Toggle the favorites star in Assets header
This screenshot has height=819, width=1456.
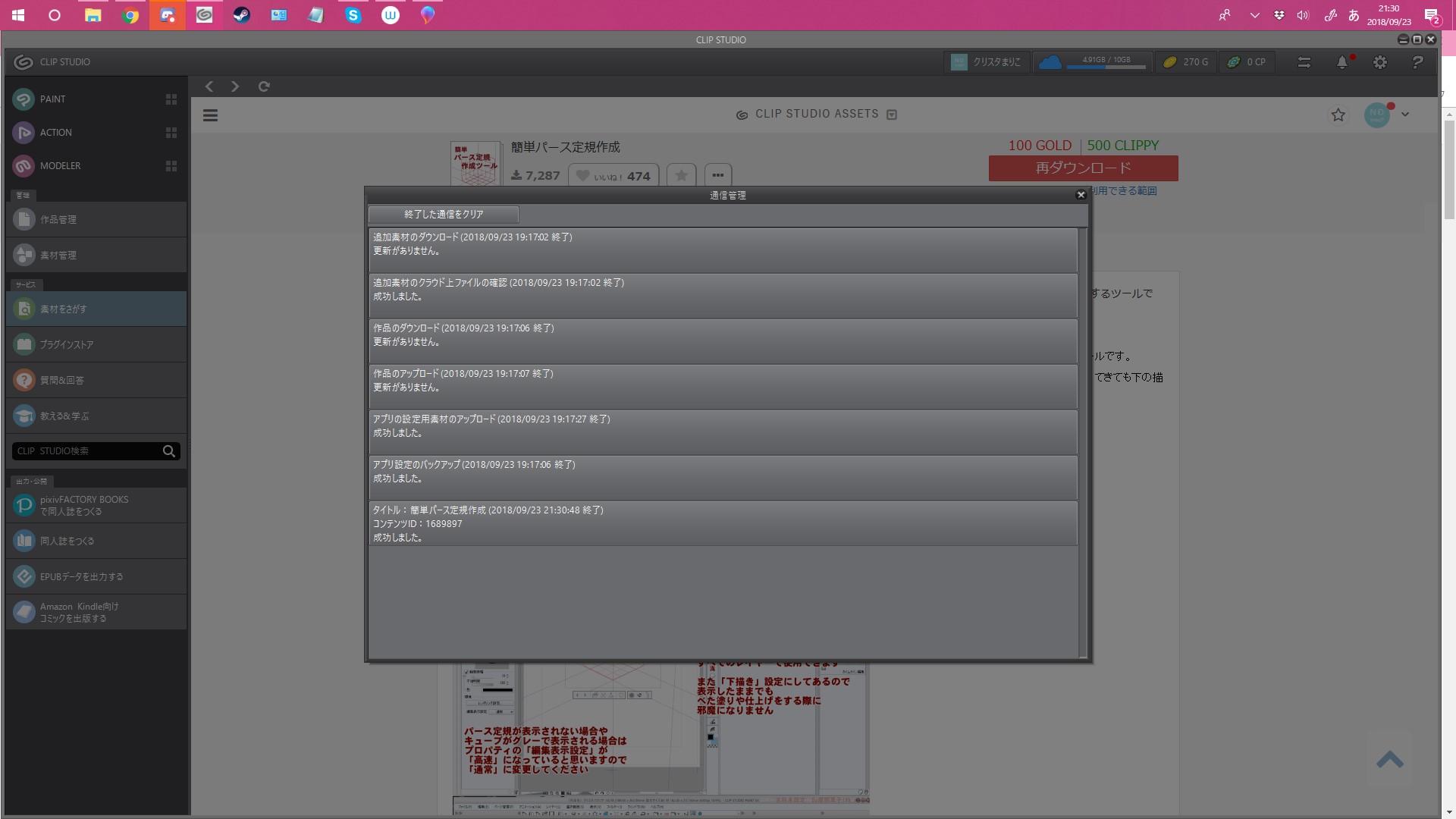click(1338, 115)
